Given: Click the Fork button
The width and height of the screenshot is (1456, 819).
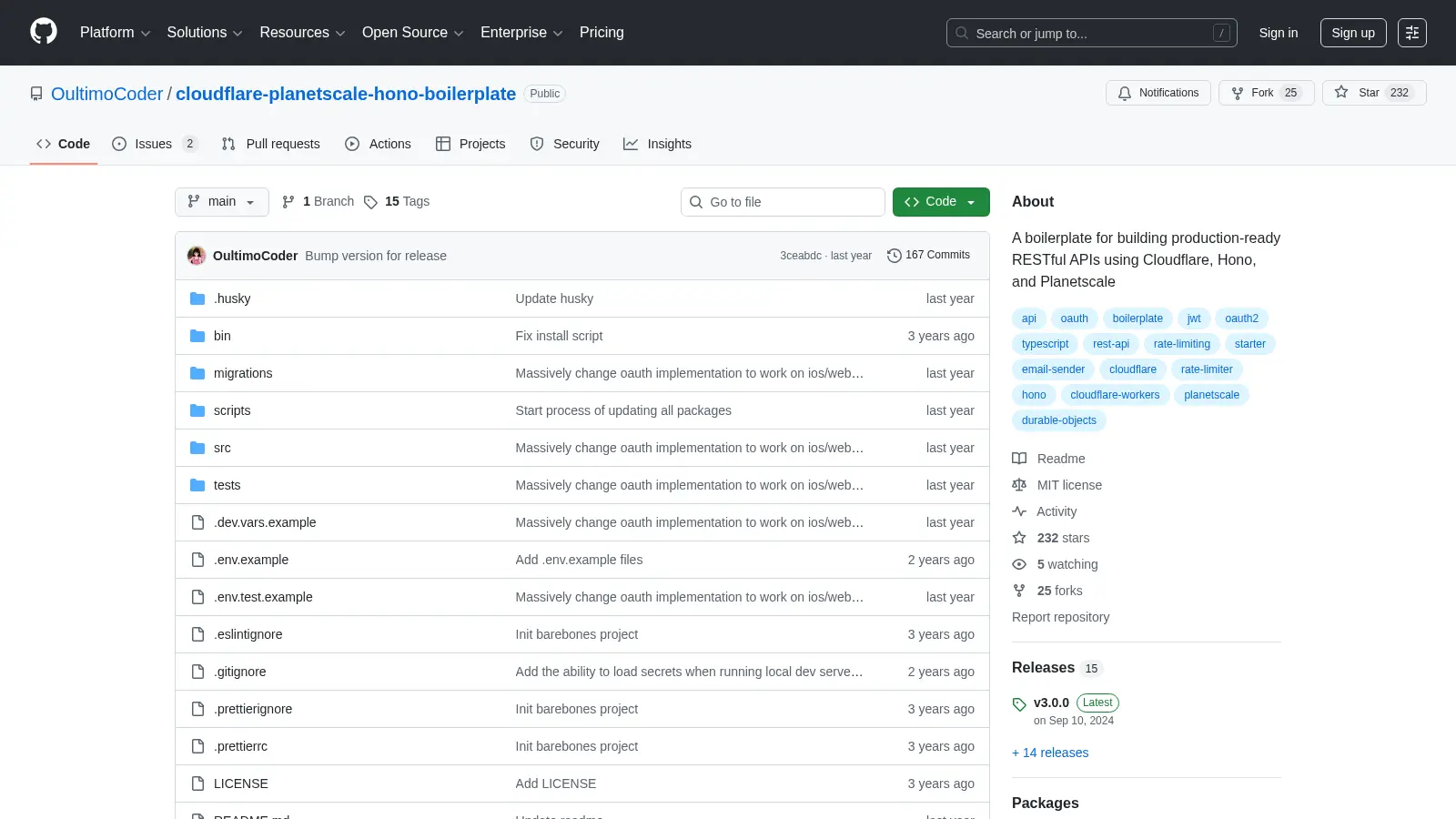Looking at the screenshot, I should coord(1266,93).
